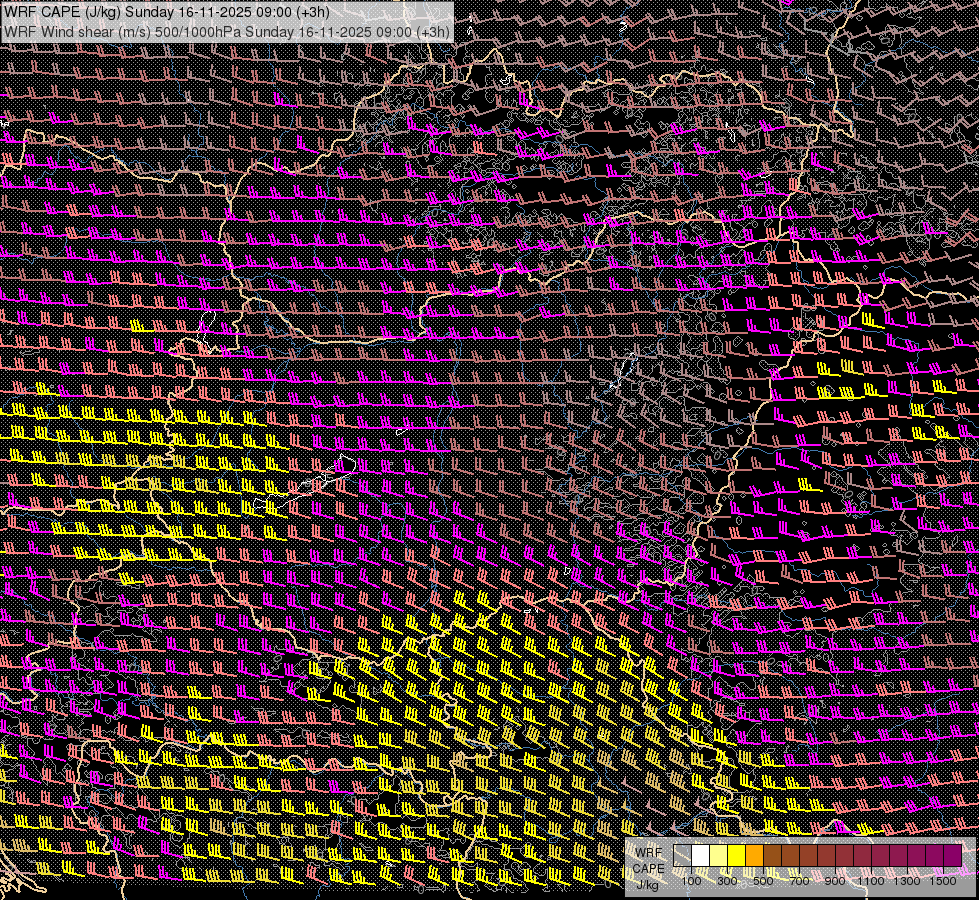Click the 100 tick label on the legend
The image size is (979, 900).
(x=691, y=881)
